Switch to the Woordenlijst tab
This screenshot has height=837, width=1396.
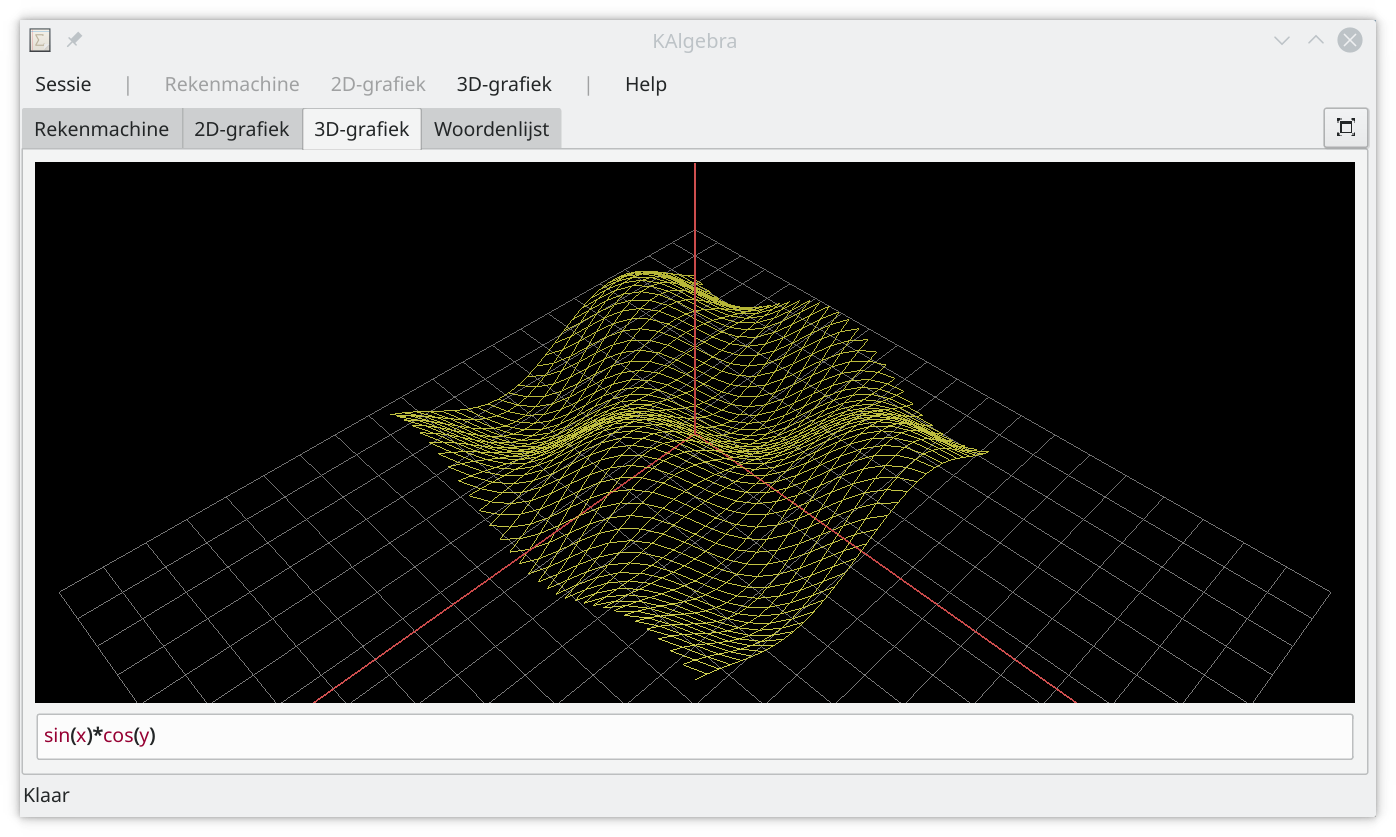click(x=492, y=129)
